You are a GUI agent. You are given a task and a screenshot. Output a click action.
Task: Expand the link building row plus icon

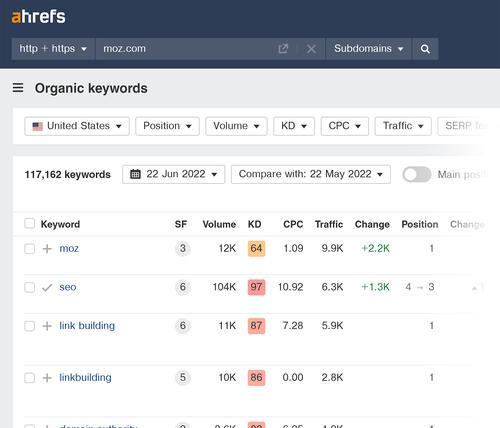click(x=47, y=326)
